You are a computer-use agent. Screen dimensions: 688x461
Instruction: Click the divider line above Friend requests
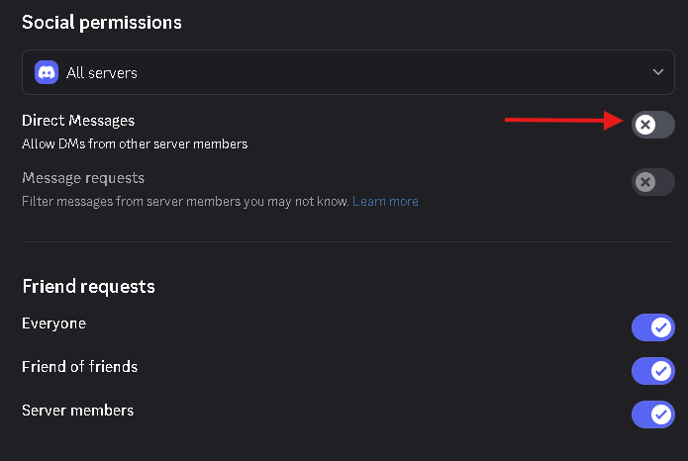(x=348, y=242)
